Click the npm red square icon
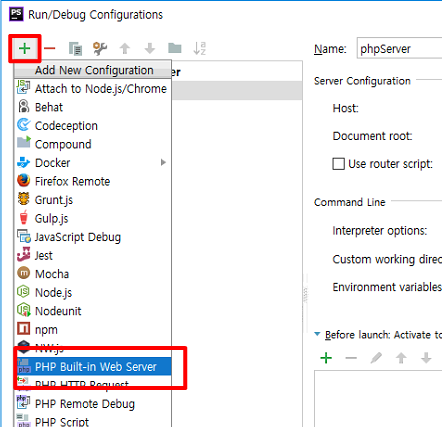 pos(23,329)
